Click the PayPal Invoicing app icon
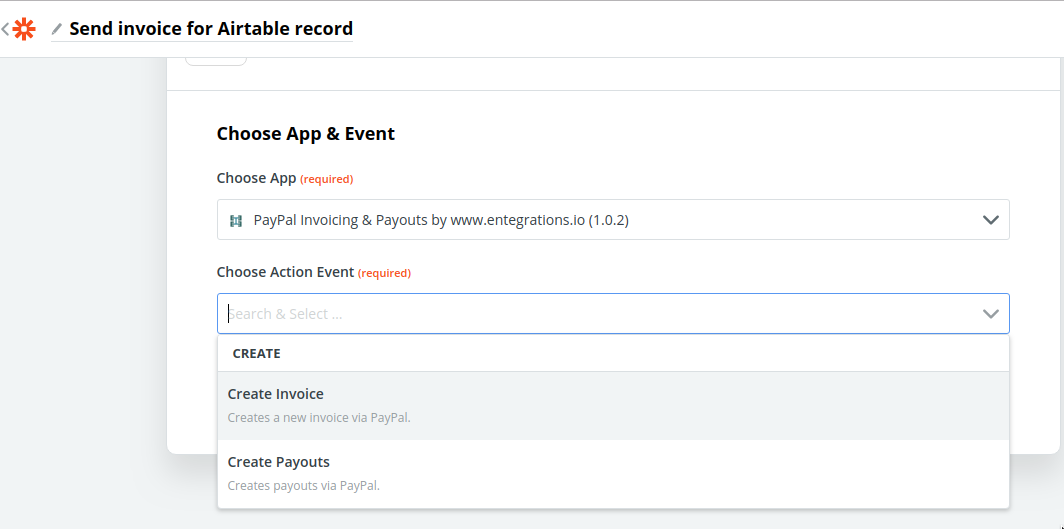The width and height of the screenshot is (1064, 529). (235, 220)
